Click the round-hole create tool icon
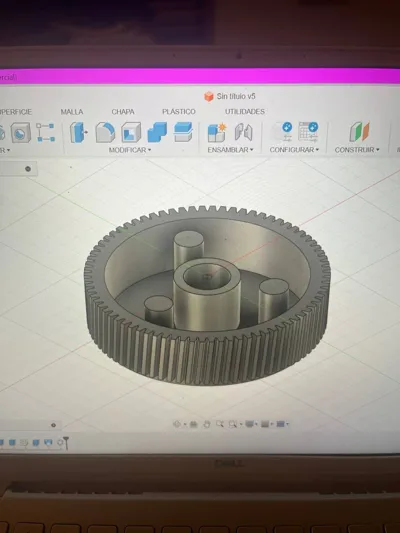 pos(21,133)
